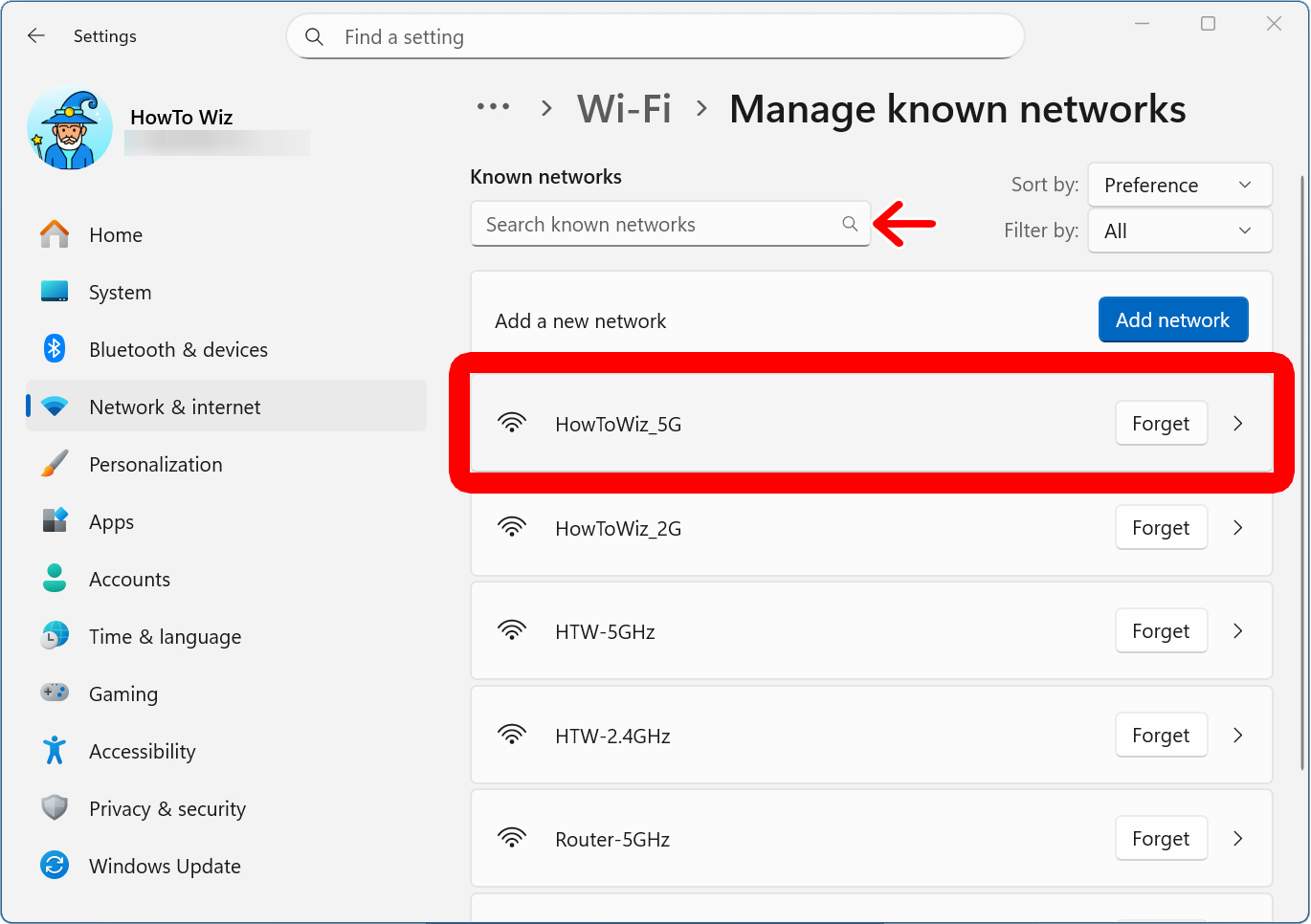The height and width of the screenshot is (924, 1311).
Task: Open the Sort by Preference dropdown
Action: [x=1180, y=185]
